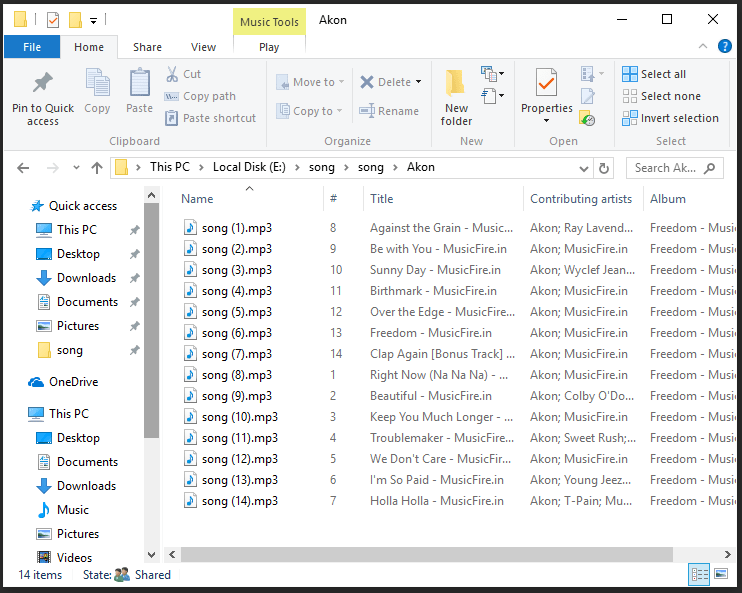742x593 pixels.
Task: Open the Properties dropdown arrow
Action: point(547,121)
